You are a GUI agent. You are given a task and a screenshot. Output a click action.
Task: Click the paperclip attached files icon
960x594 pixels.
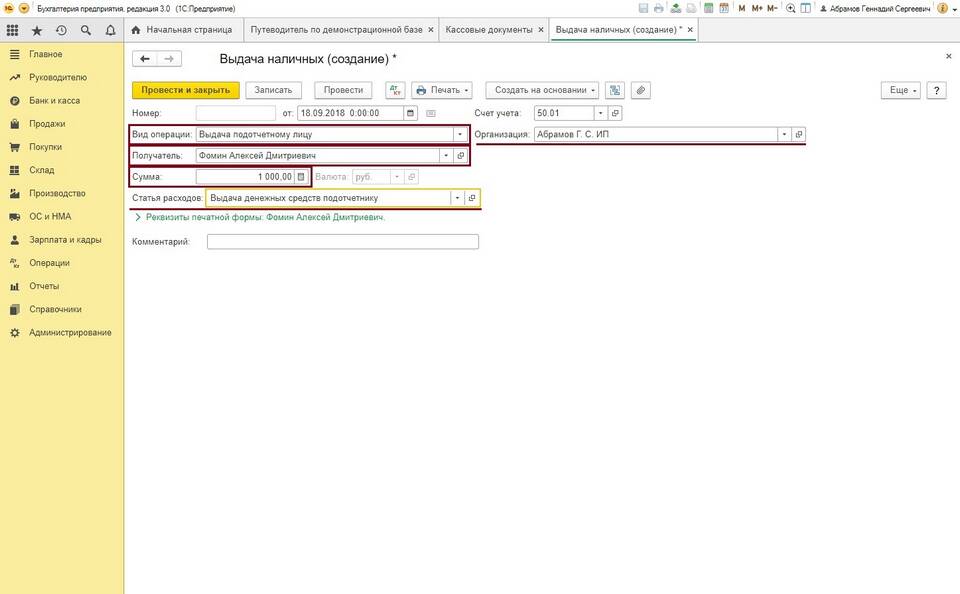point(640,90)
